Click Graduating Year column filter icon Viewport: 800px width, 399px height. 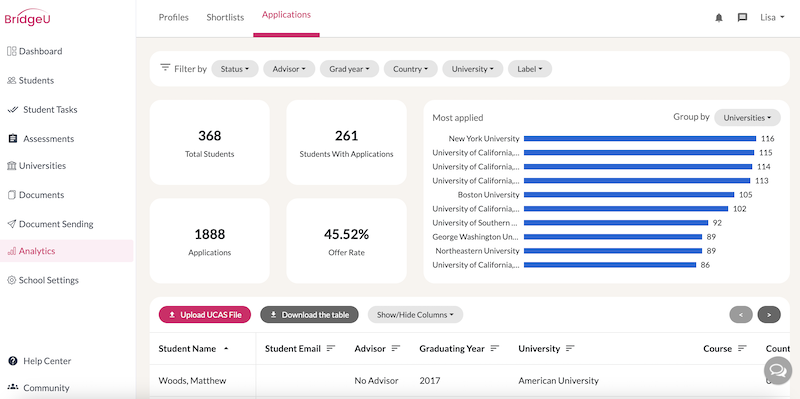(x=494, y=348)
